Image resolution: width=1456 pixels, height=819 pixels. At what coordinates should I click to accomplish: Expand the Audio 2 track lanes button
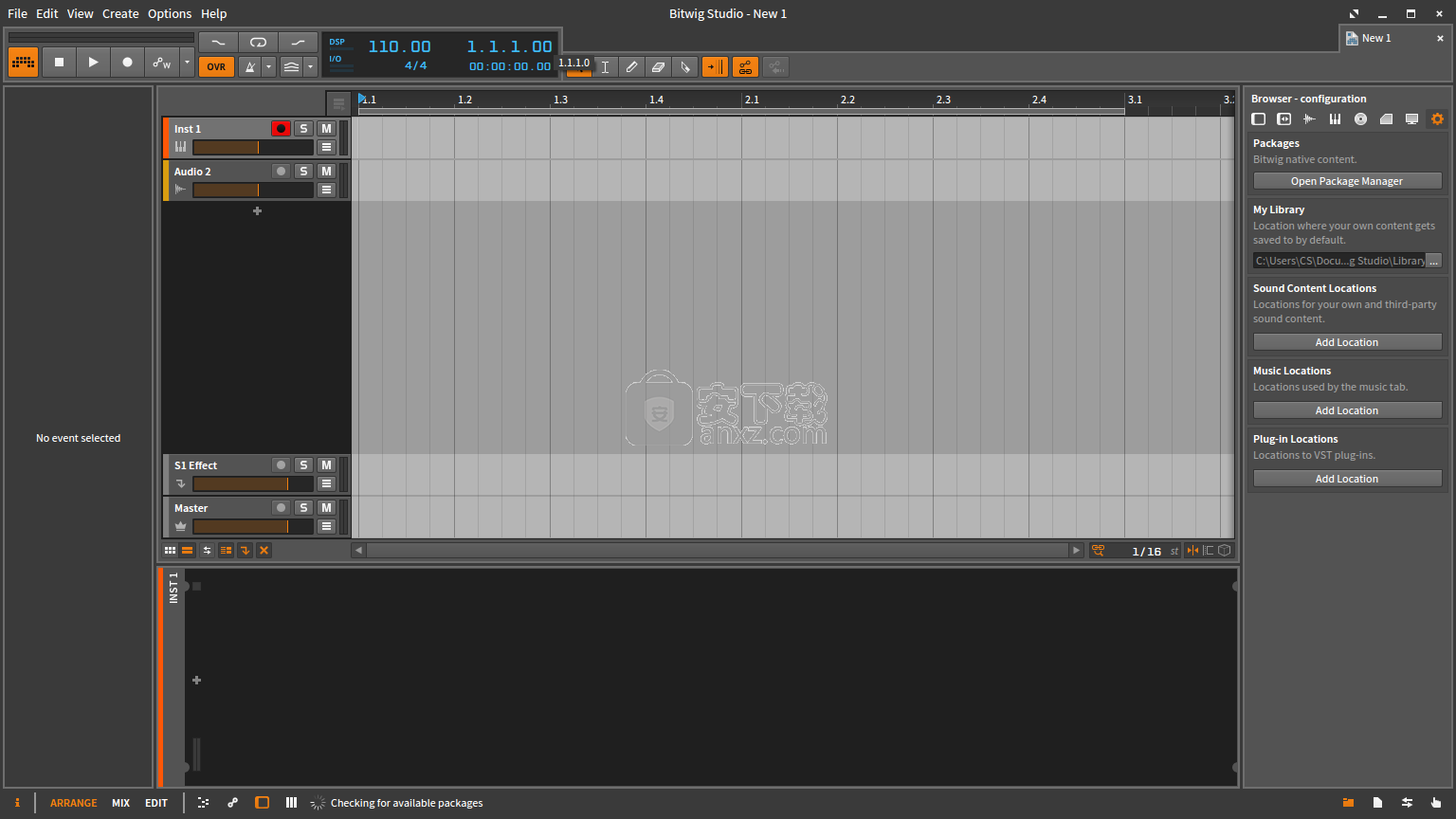[326, 190]
